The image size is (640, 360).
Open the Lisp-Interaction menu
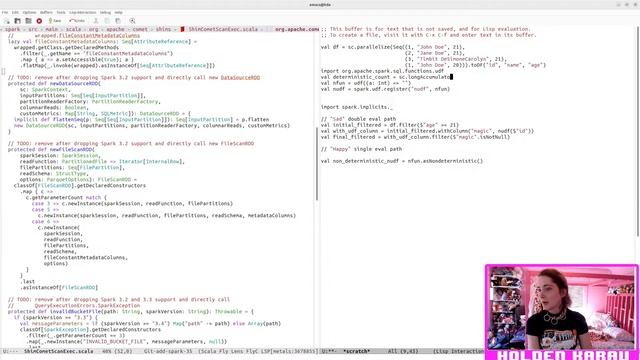click(x=83, y=13)
